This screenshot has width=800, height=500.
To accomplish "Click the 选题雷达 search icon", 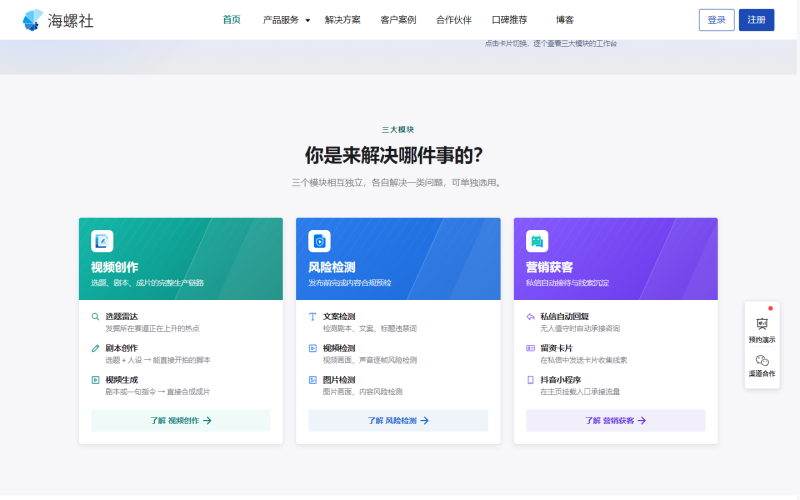I will [95, 316].
